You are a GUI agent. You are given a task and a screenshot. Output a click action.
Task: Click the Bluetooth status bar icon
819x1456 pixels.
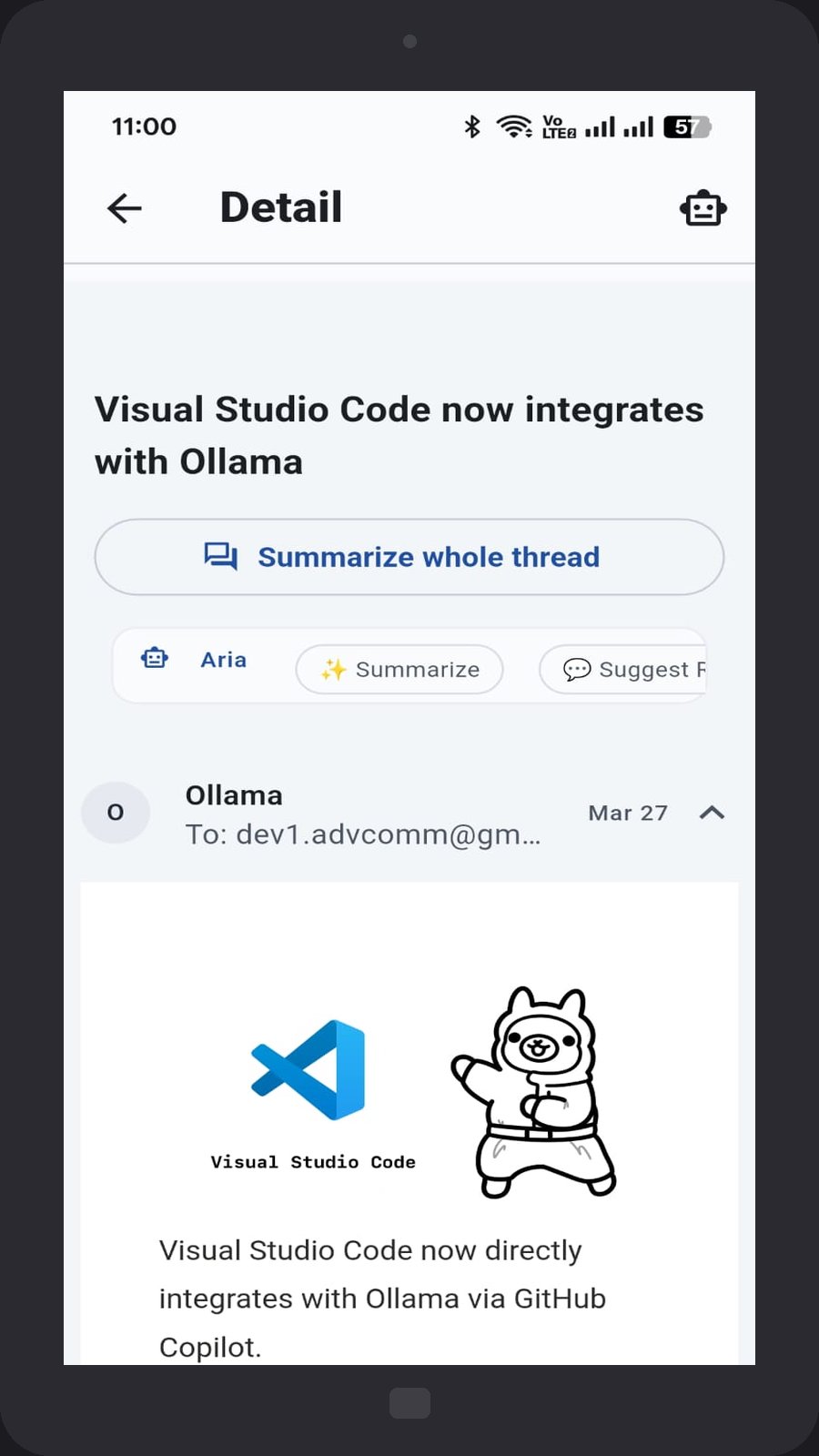471,126
